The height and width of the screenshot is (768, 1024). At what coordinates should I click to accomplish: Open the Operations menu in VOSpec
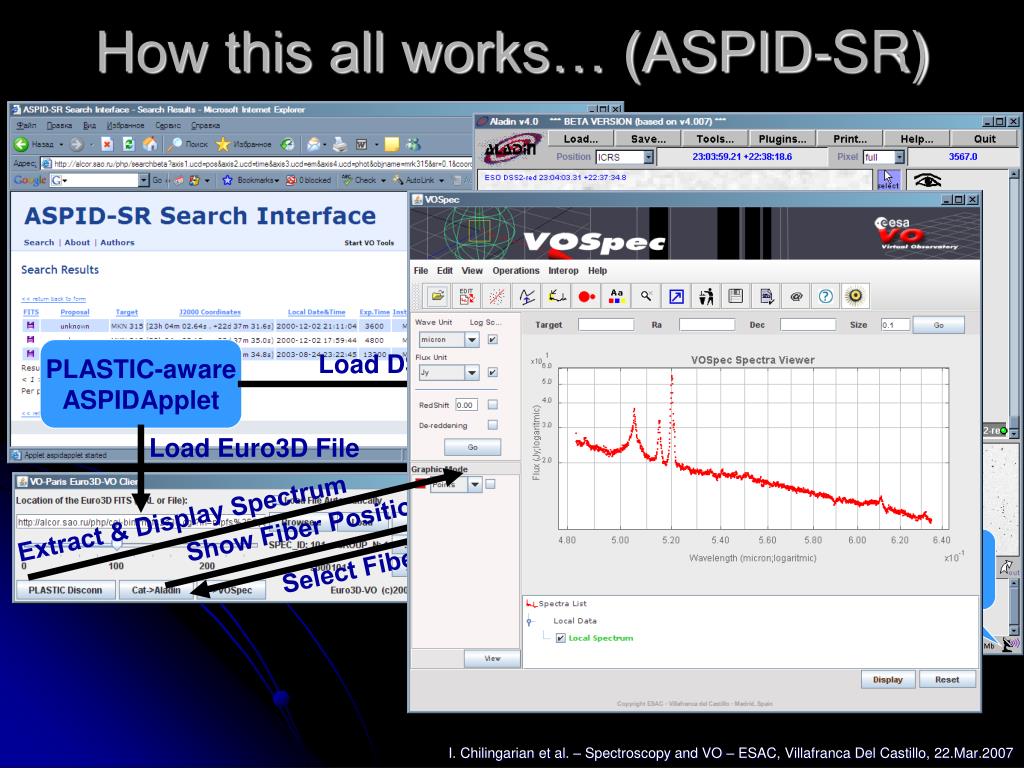click(x=516, y=270)
